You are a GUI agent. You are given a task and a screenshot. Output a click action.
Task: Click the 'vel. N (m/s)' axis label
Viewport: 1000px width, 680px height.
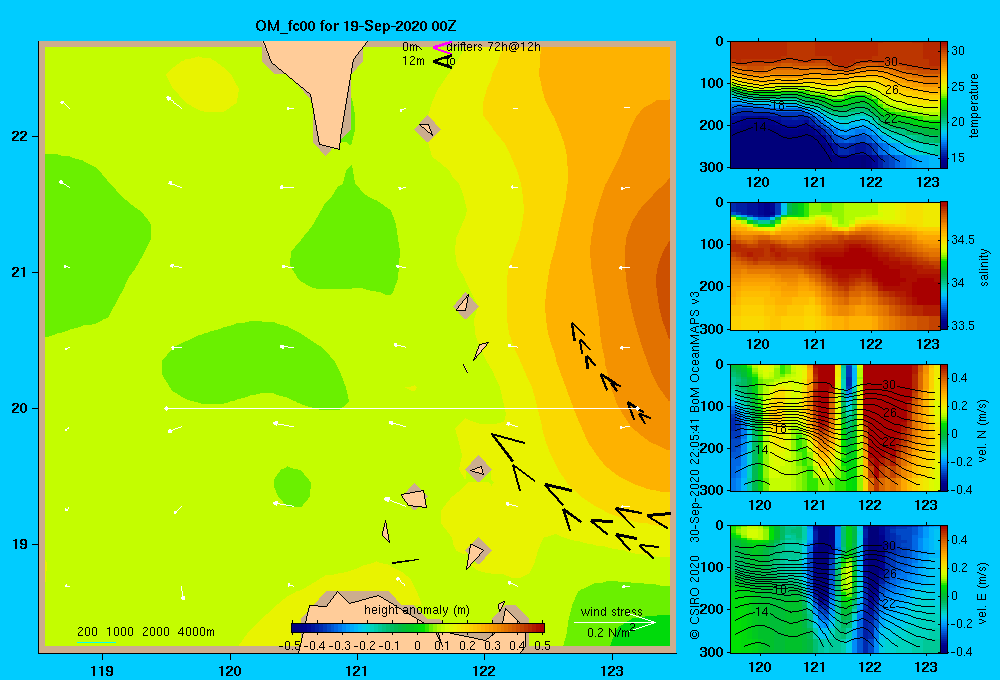point(983,431)
